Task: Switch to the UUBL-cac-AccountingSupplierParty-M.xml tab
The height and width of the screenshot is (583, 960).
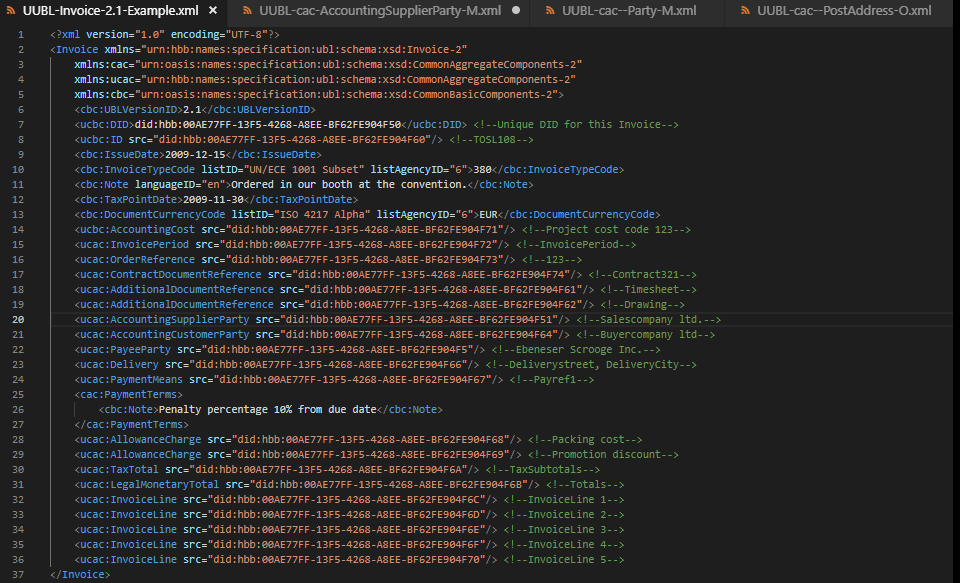Action: [380, 10]
